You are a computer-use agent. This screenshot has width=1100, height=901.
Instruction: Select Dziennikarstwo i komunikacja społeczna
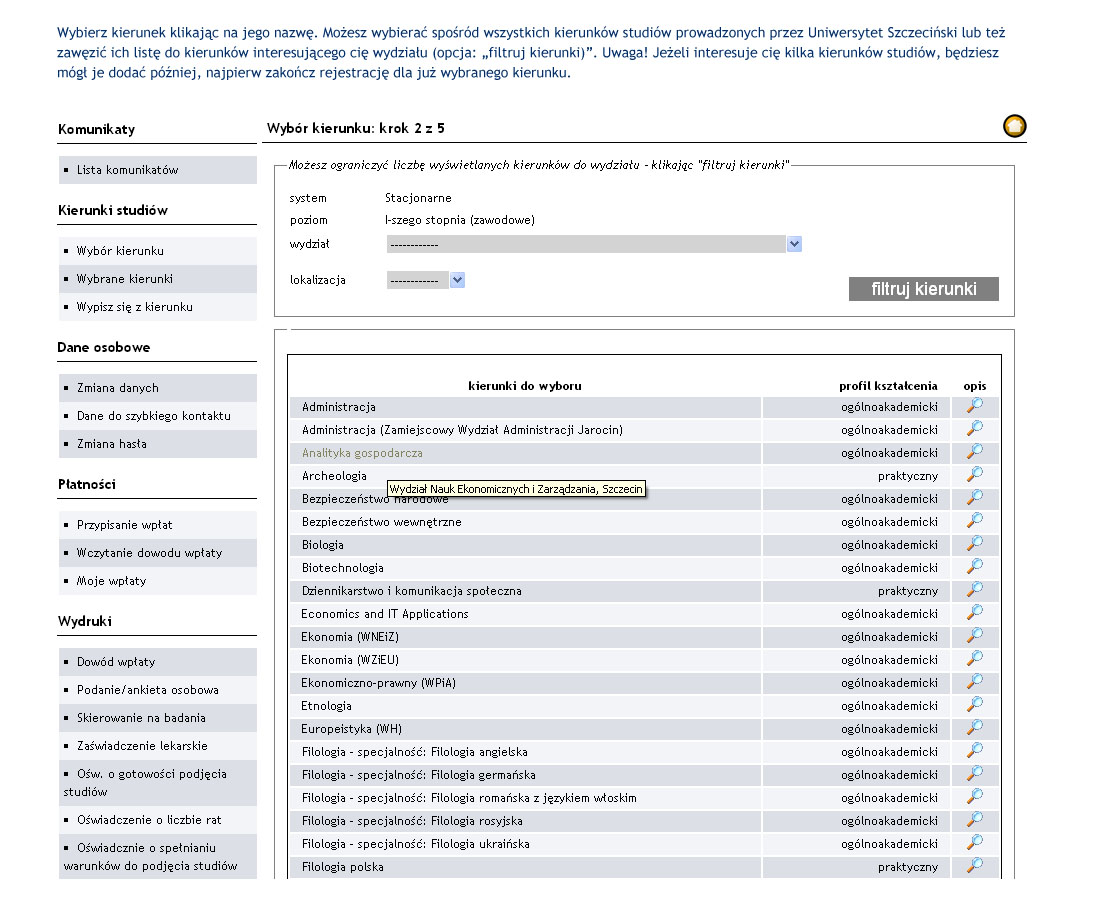click(x=412, y=591)
